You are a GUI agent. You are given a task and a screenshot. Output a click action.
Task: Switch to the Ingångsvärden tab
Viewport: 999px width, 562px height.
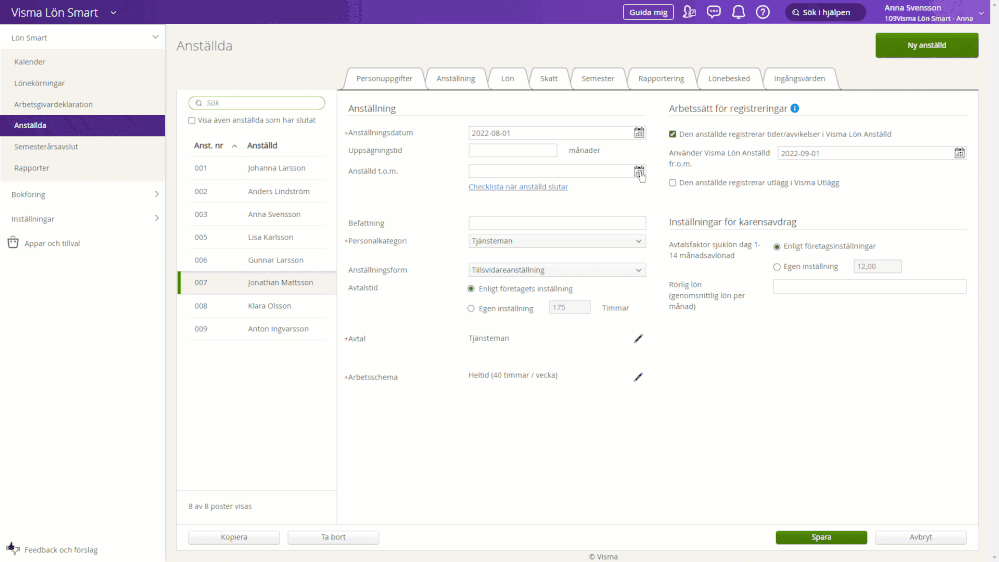pyautogui.click(x=799, y=78)
